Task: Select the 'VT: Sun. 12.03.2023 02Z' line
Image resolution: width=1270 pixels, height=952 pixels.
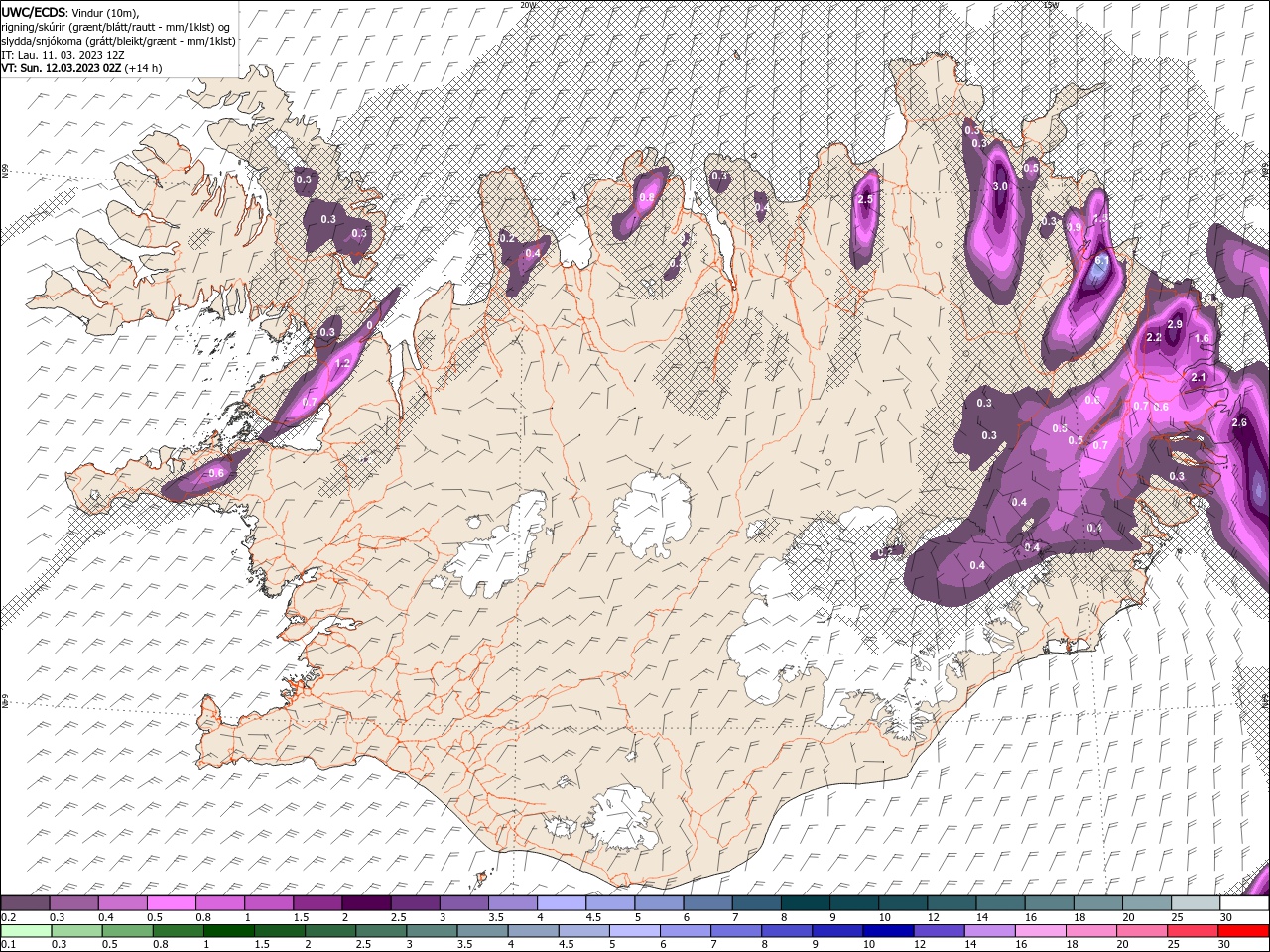Action: pyautogui.click(x=81, y=68)
